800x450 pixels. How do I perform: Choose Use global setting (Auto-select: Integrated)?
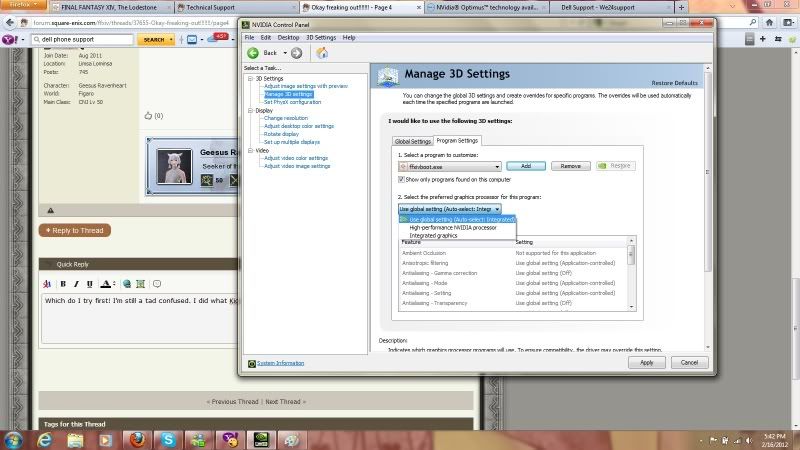click(x=458, y=219)
